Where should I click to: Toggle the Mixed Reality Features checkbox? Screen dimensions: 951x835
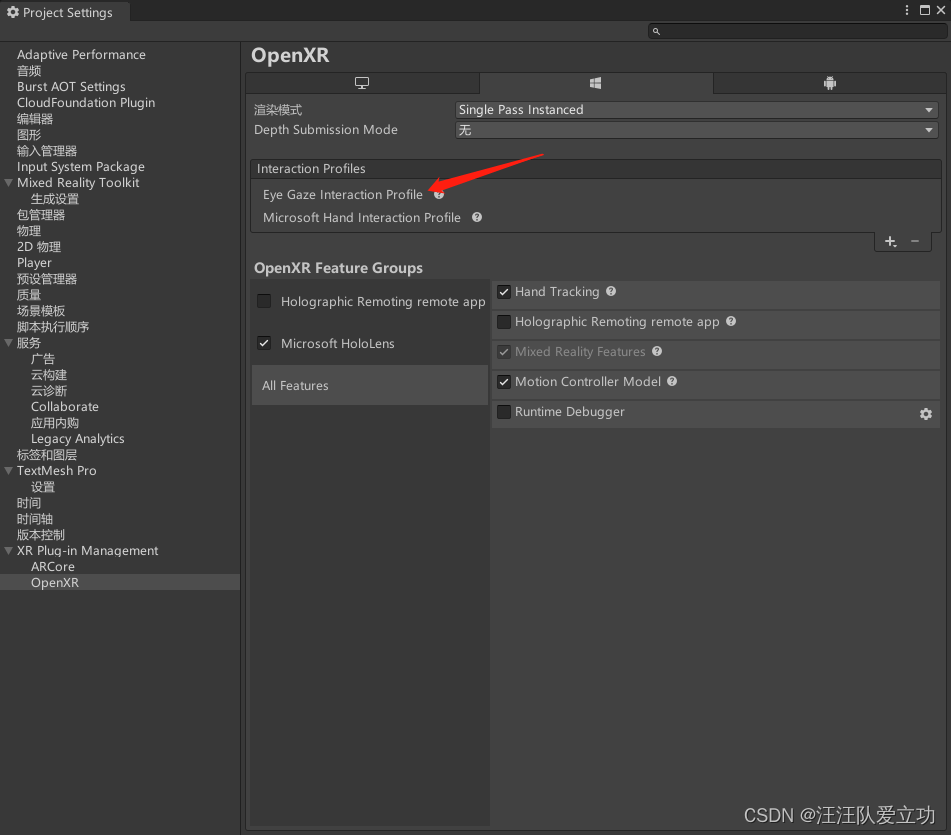(503, 352)
